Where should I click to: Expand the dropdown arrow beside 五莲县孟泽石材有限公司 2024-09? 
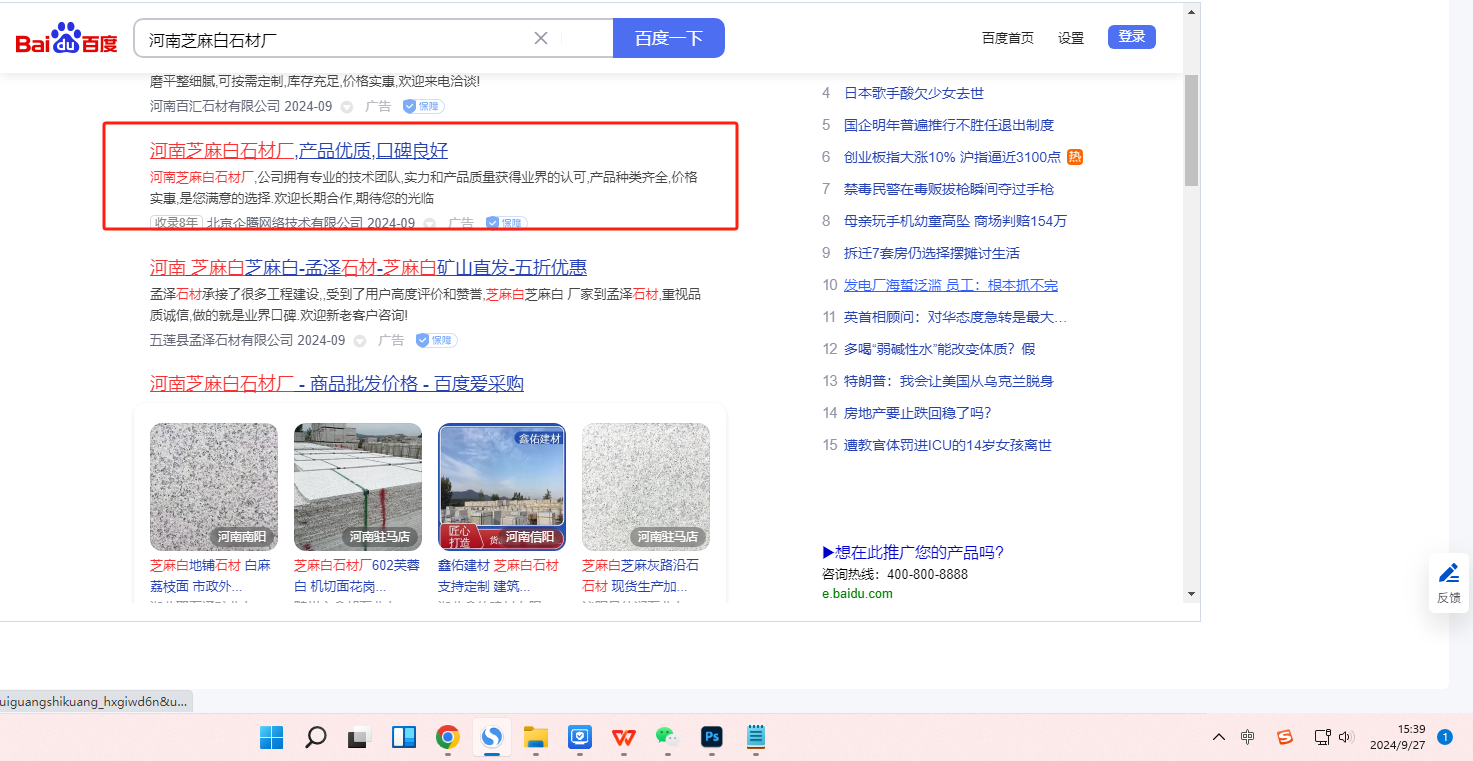tap(361, 341)
